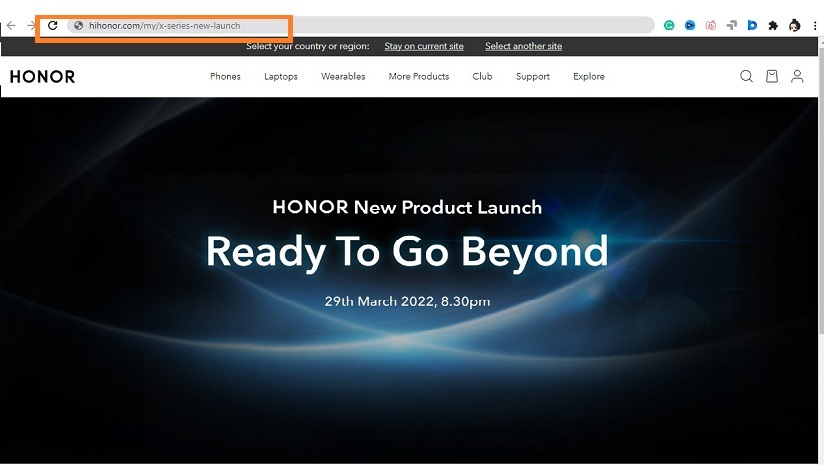824x465 pixels.
Task: Open the Extensions puzzle piece menu
Action: coord(773,25)
